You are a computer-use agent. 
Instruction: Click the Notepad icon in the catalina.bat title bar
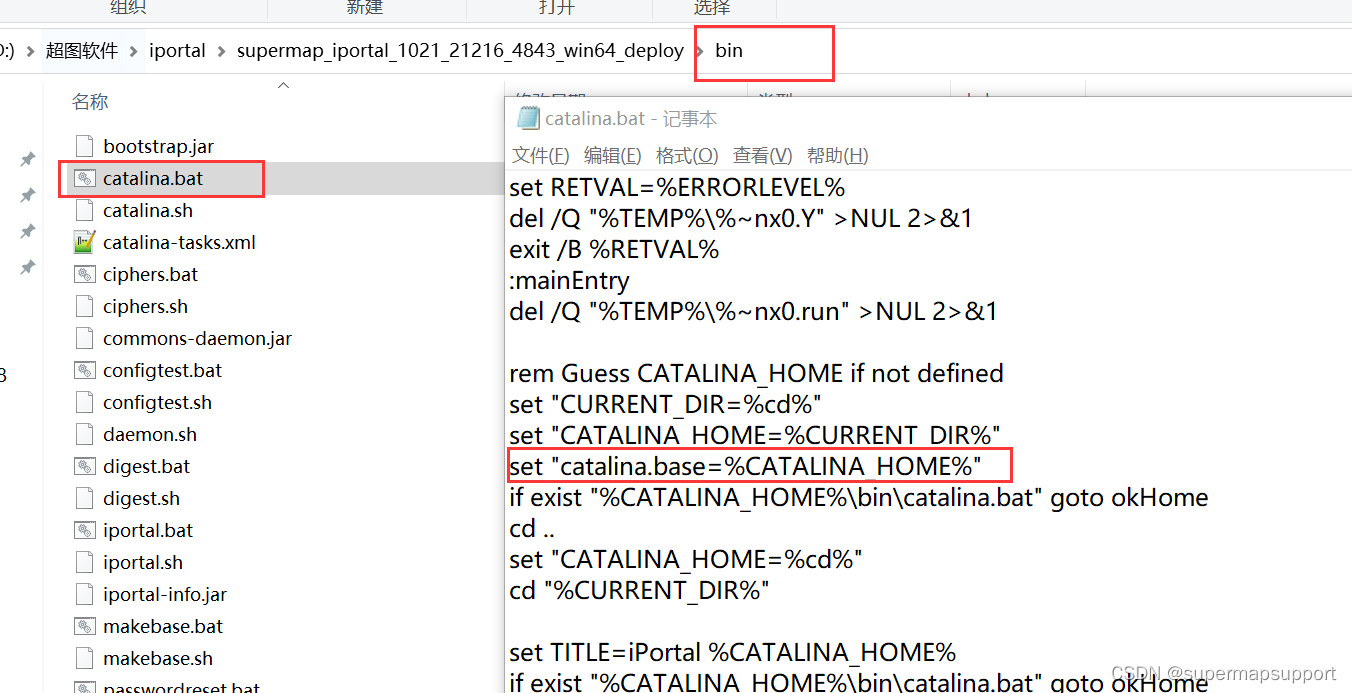pyautogui.click(x=528, y=118)
